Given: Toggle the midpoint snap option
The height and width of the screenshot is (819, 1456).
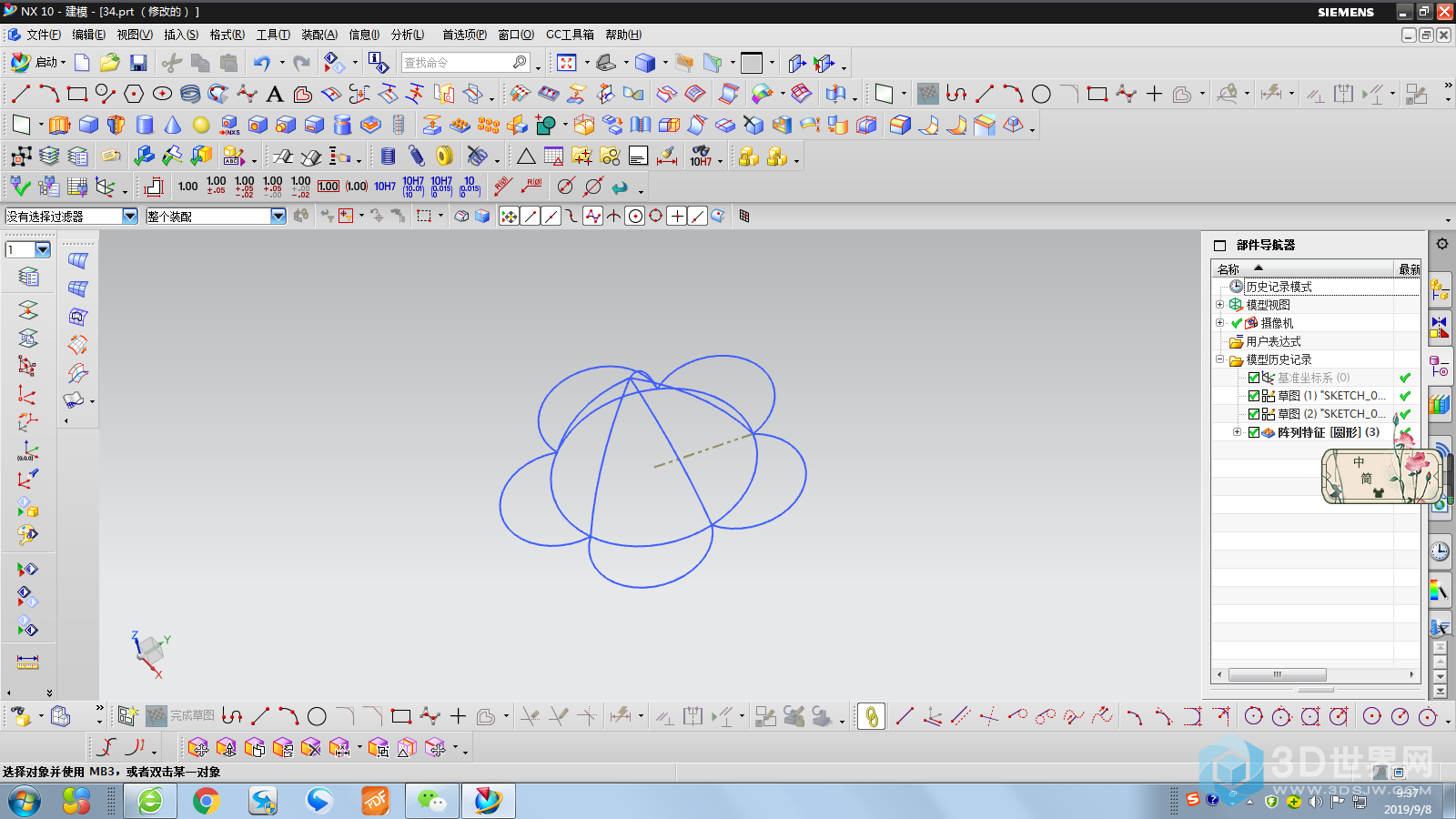Looking at the screenshot, I should 551,216.
